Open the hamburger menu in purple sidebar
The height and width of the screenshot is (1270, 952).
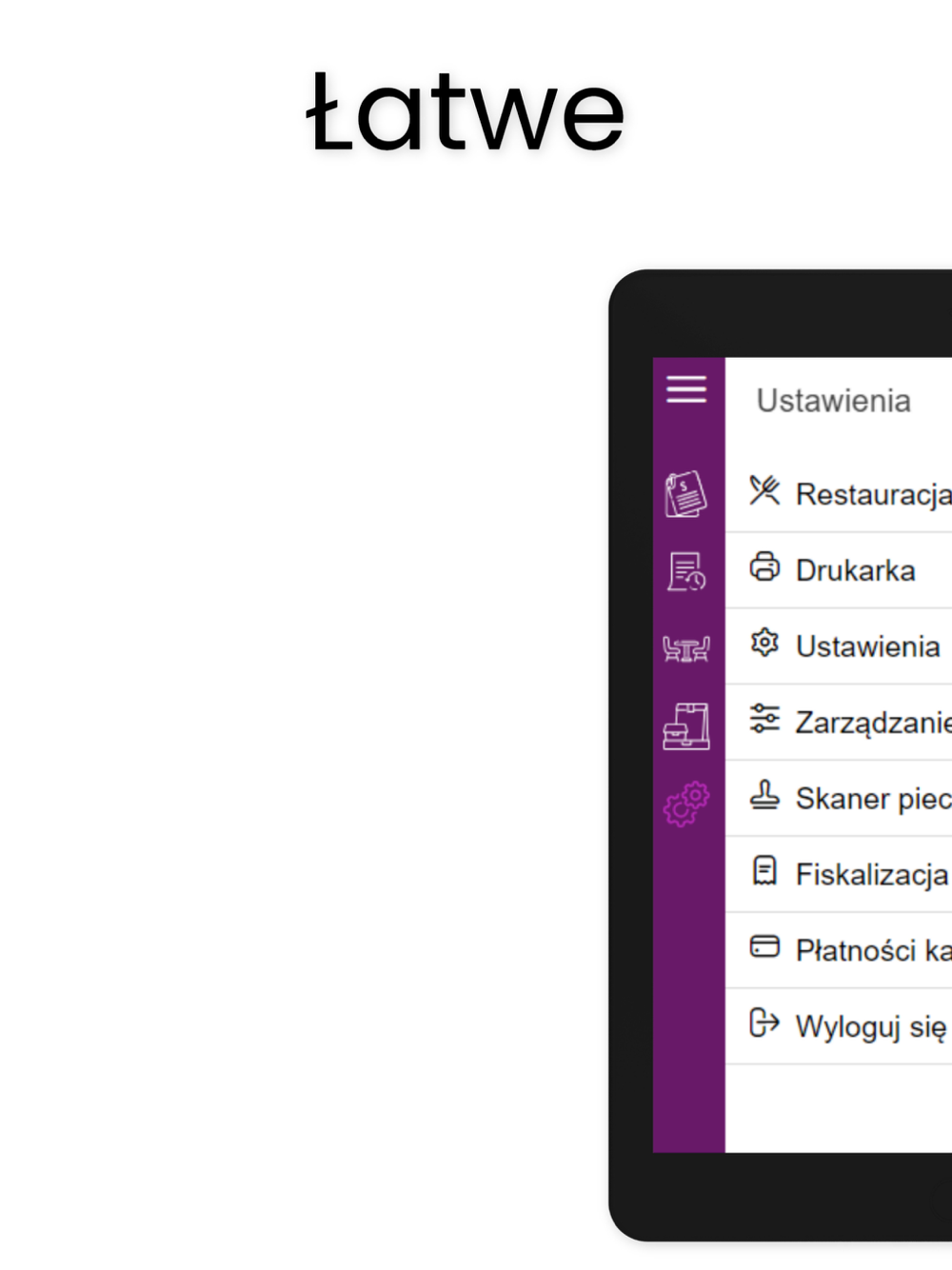pos(686,389)
